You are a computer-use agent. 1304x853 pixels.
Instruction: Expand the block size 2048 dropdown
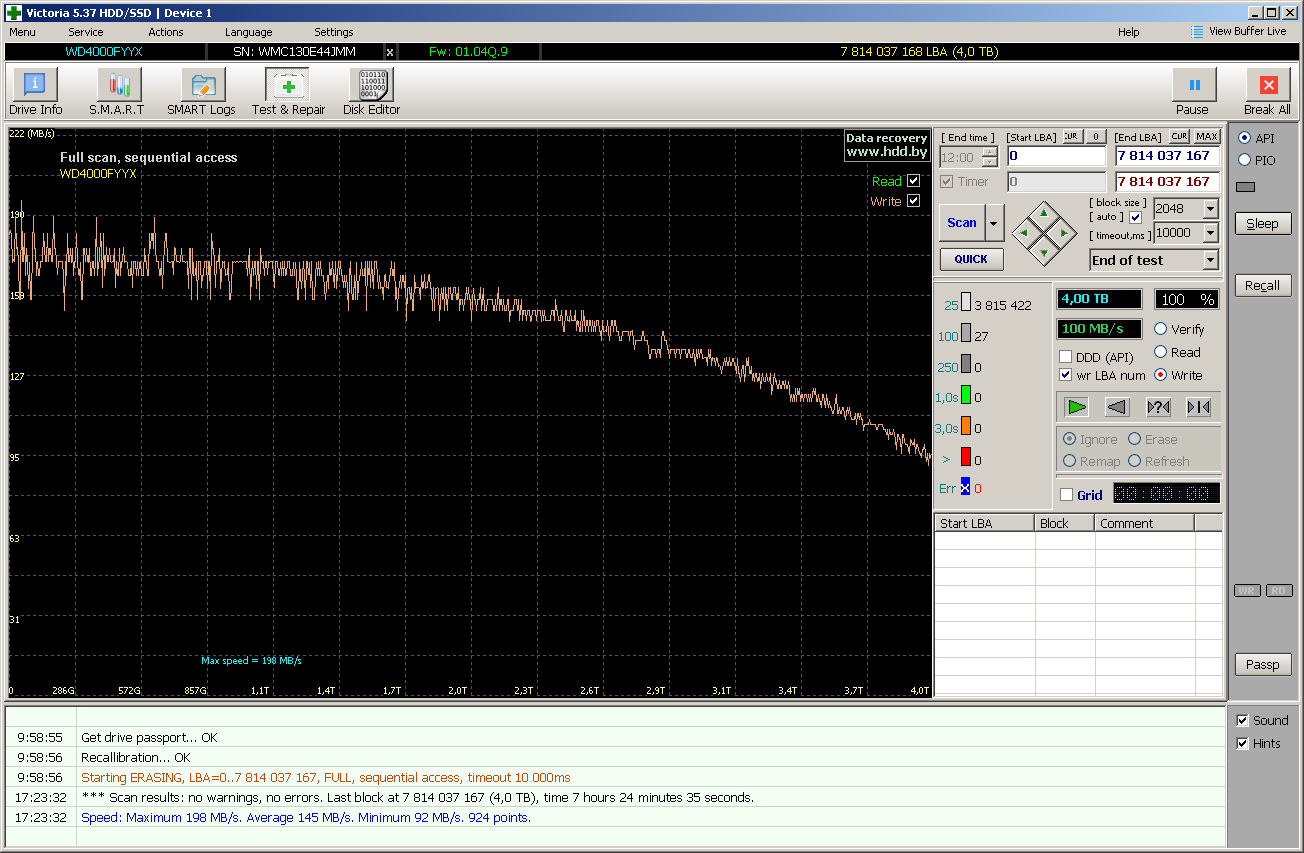click(x=1210, y=209)
